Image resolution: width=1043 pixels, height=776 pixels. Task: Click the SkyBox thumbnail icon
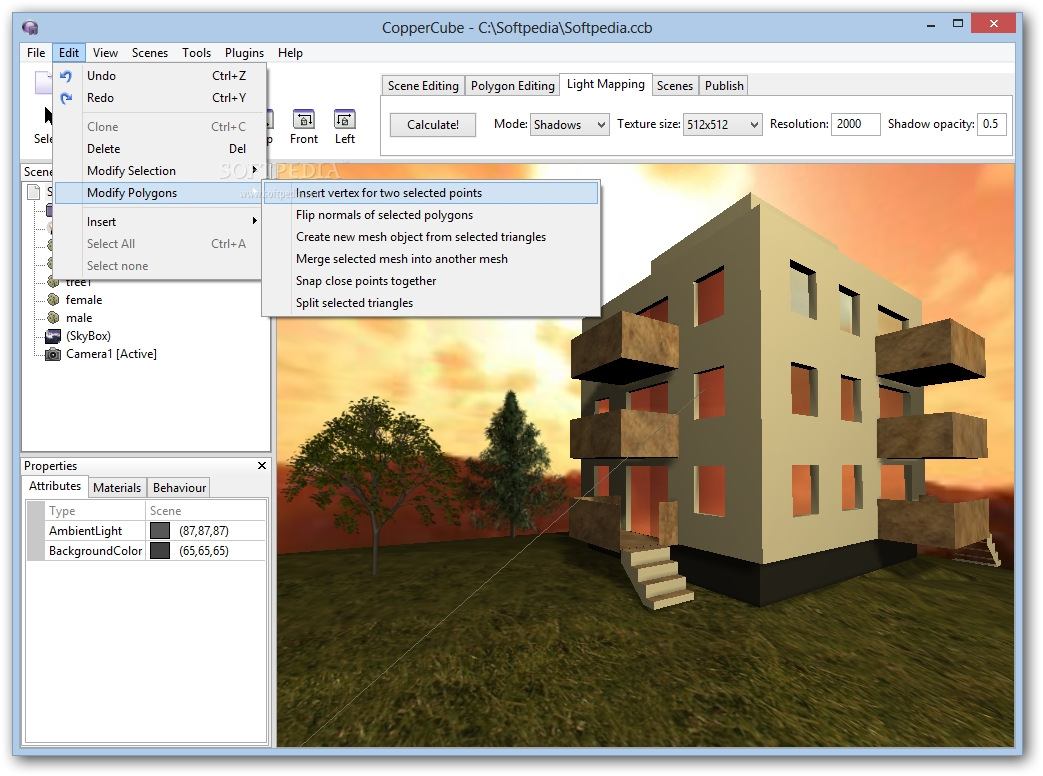(x=53, y=336)
